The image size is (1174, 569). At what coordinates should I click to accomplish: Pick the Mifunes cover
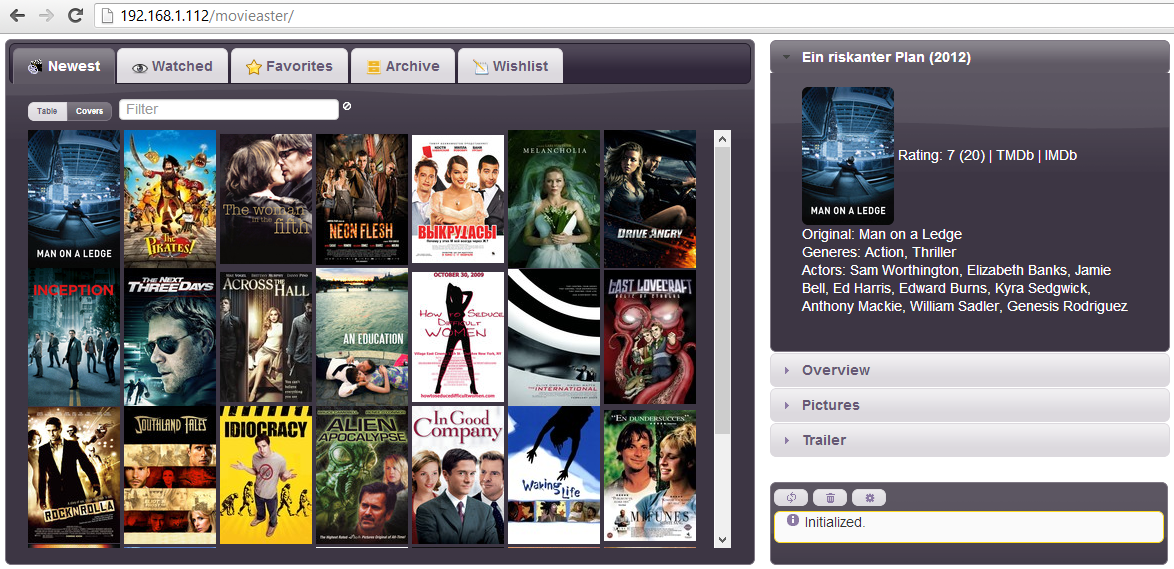tap(650, 475)
